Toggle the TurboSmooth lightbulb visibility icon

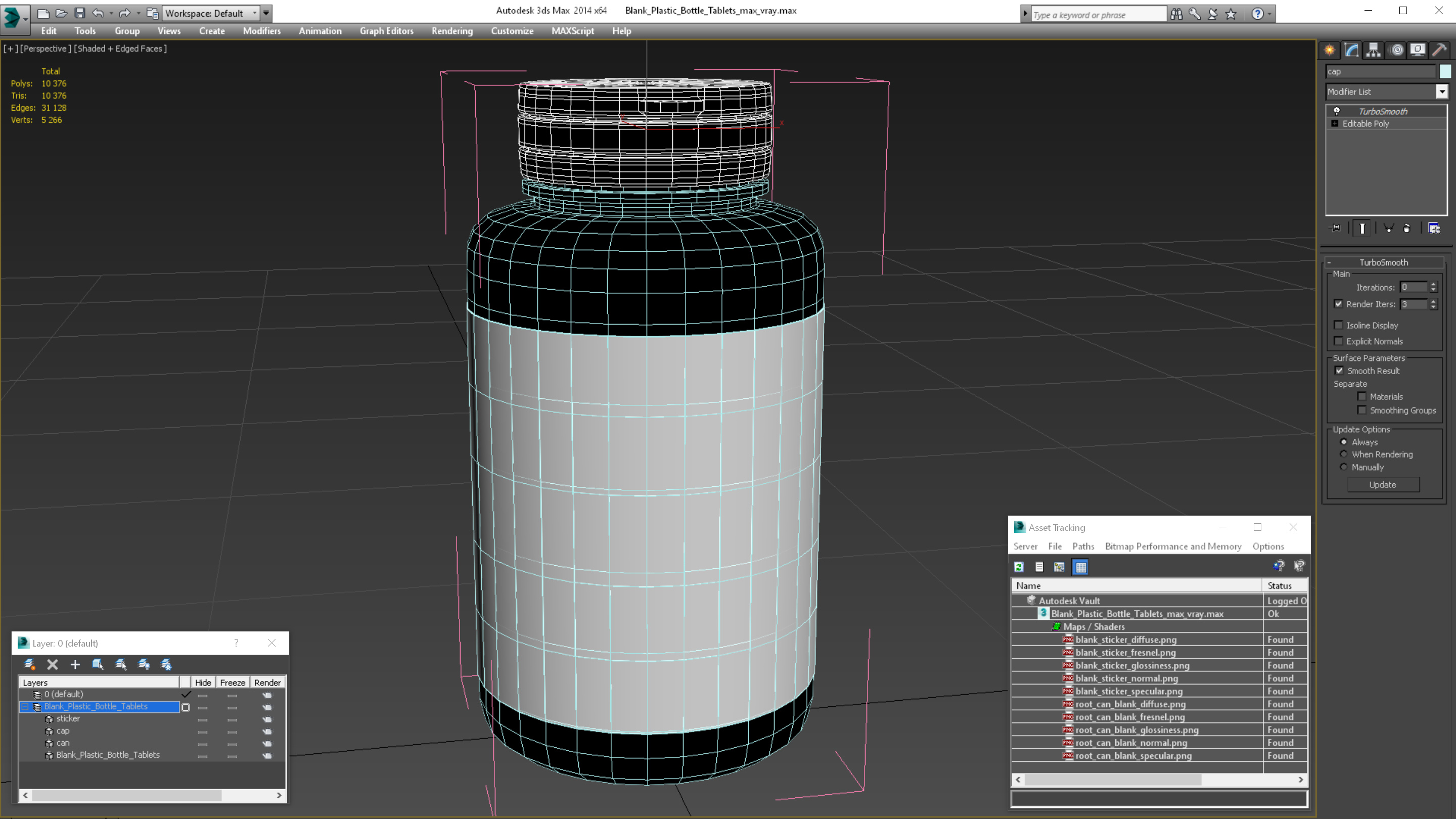pos(1337,111)
